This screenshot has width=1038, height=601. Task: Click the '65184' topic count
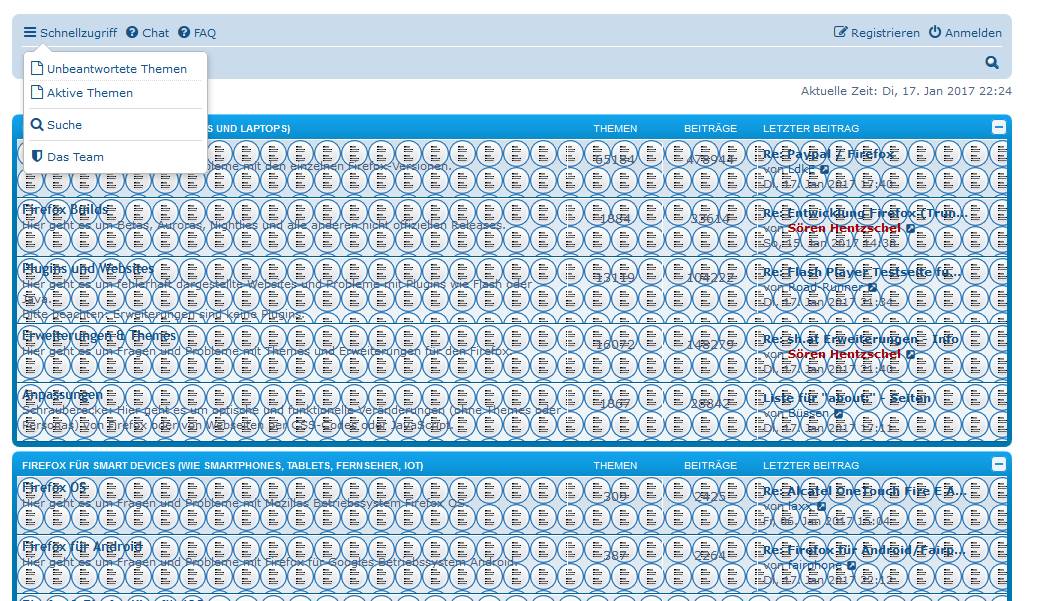coord(615,160)
